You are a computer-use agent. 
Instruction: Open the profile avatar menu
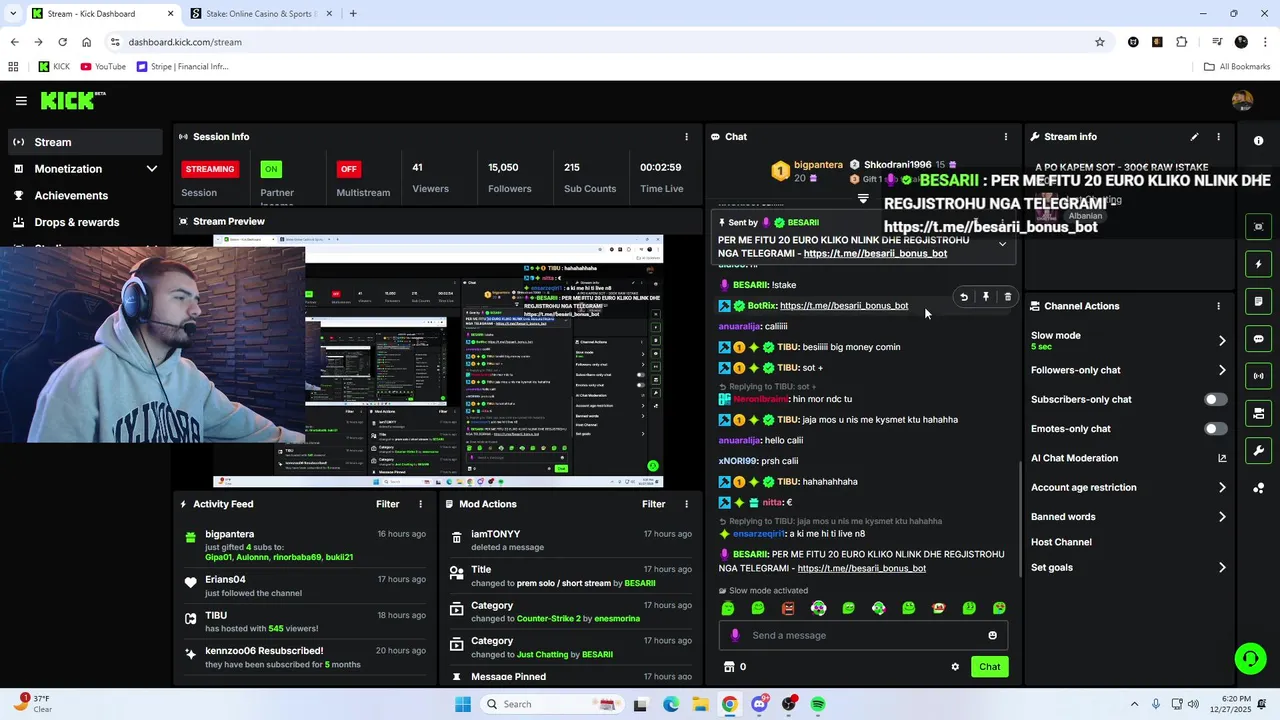[1243, 101]
